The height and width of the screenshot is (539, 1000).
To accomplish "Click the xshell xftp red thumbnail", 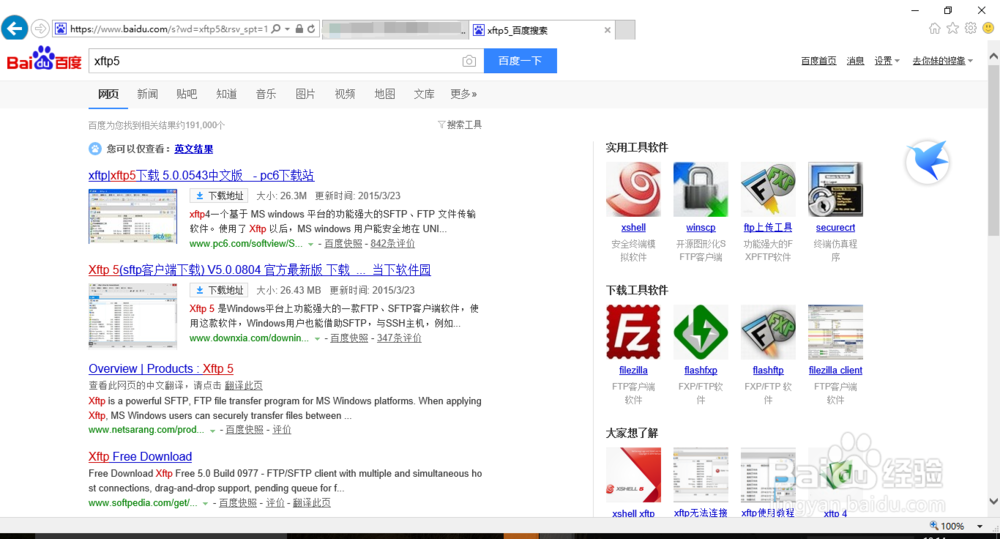I will pos(633,475).
